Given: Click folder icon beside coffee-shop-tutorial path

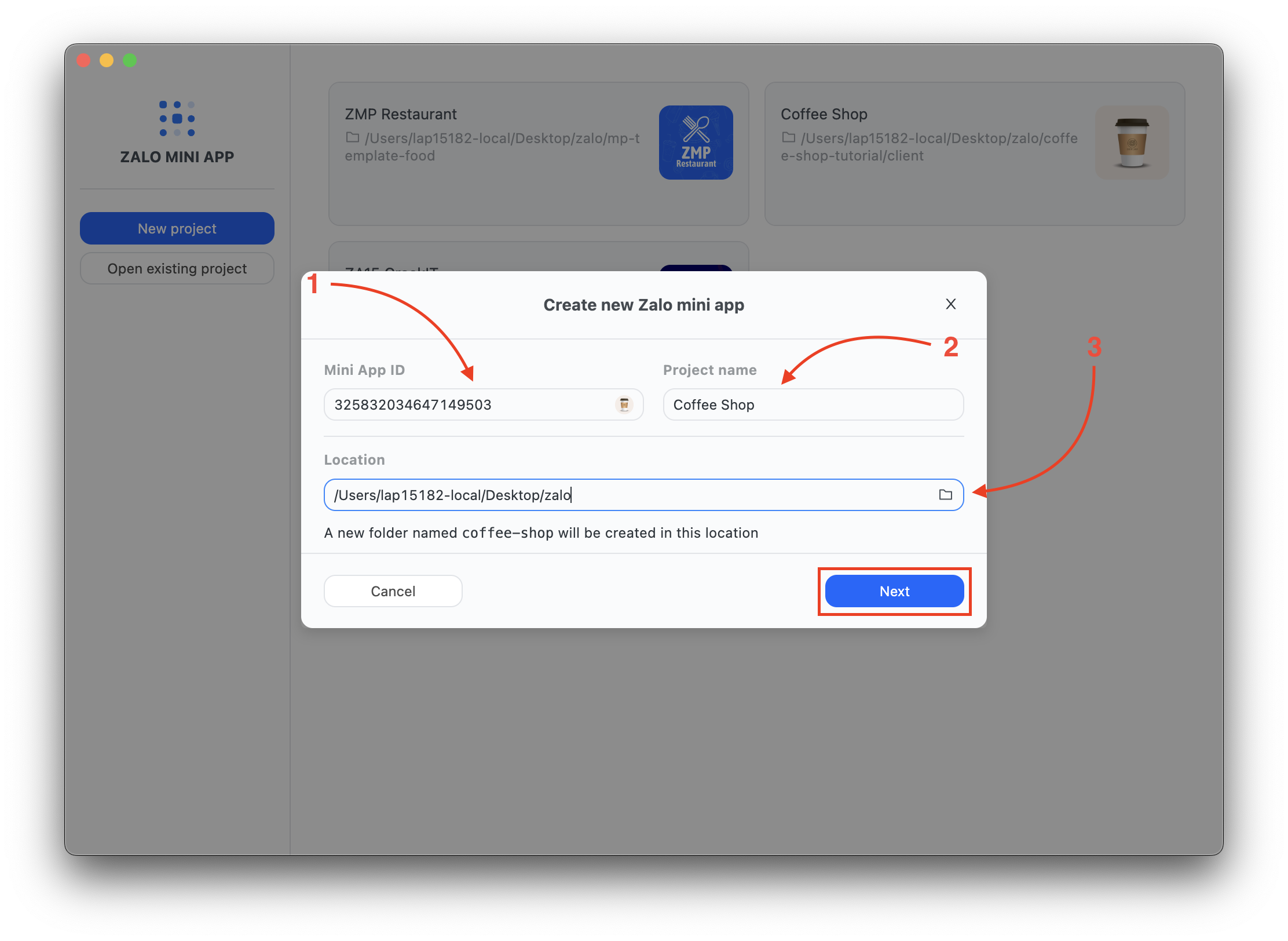Looking at the screenshot, I should pos(788,138).
